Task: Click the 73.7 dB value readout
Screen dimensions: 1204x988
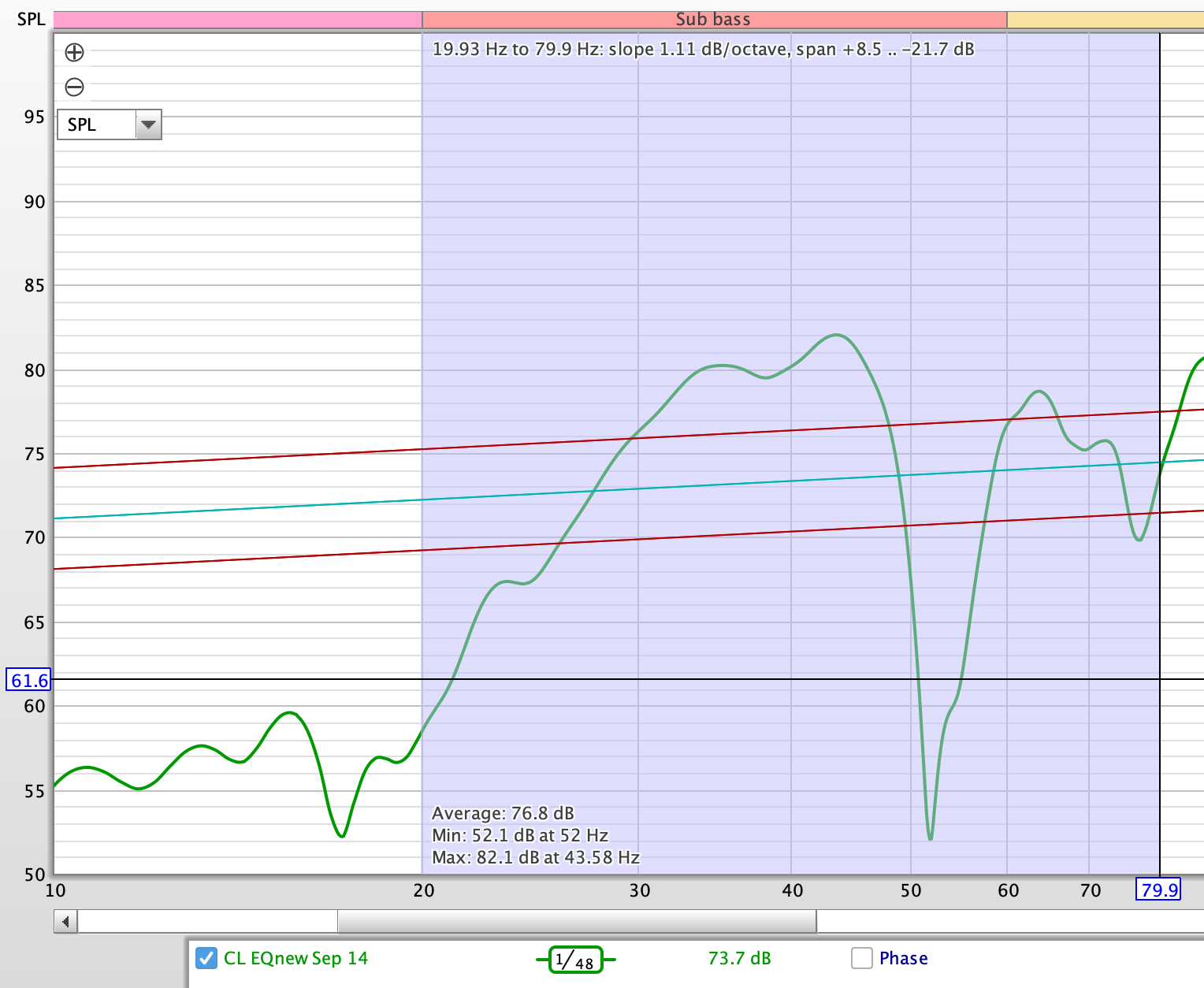Action: [738, 958]
